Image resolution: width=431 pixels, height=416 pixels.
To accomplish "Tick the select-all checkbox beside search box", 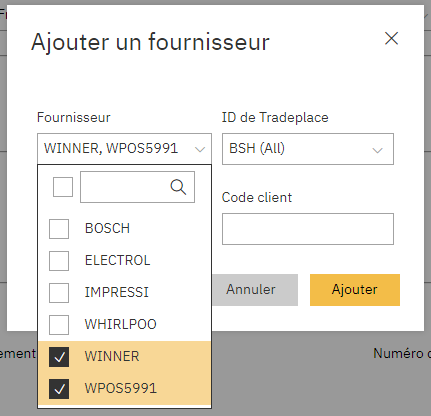I will (63, 187).
